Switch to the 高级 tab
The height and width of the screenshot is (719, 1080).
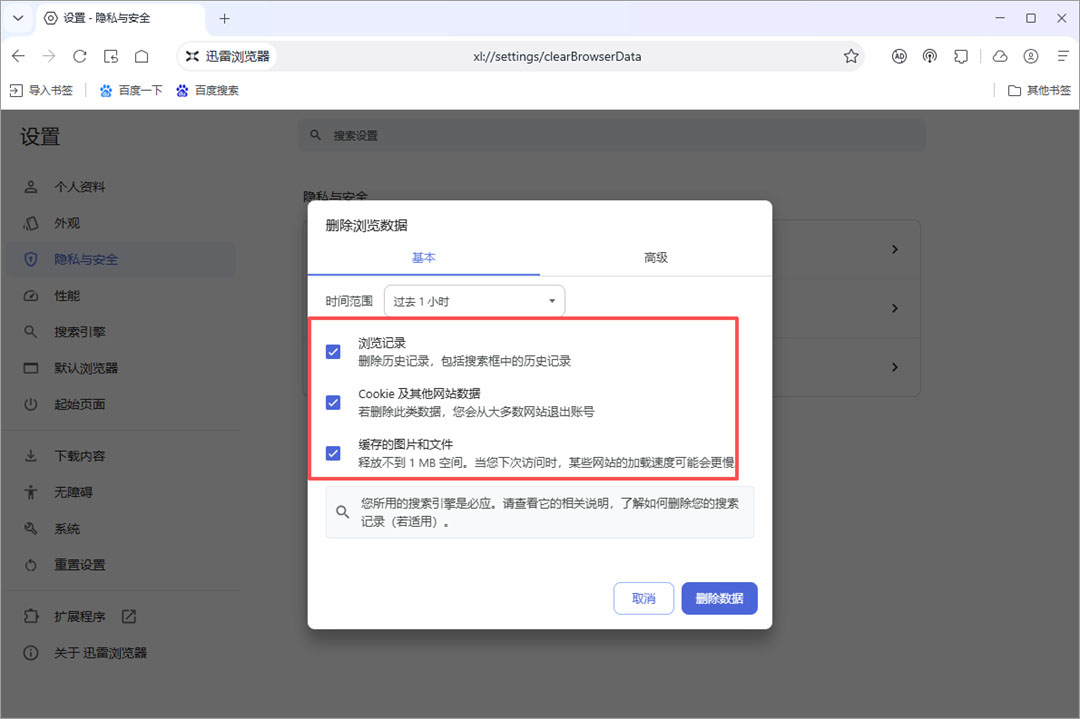tap(656, 258)
